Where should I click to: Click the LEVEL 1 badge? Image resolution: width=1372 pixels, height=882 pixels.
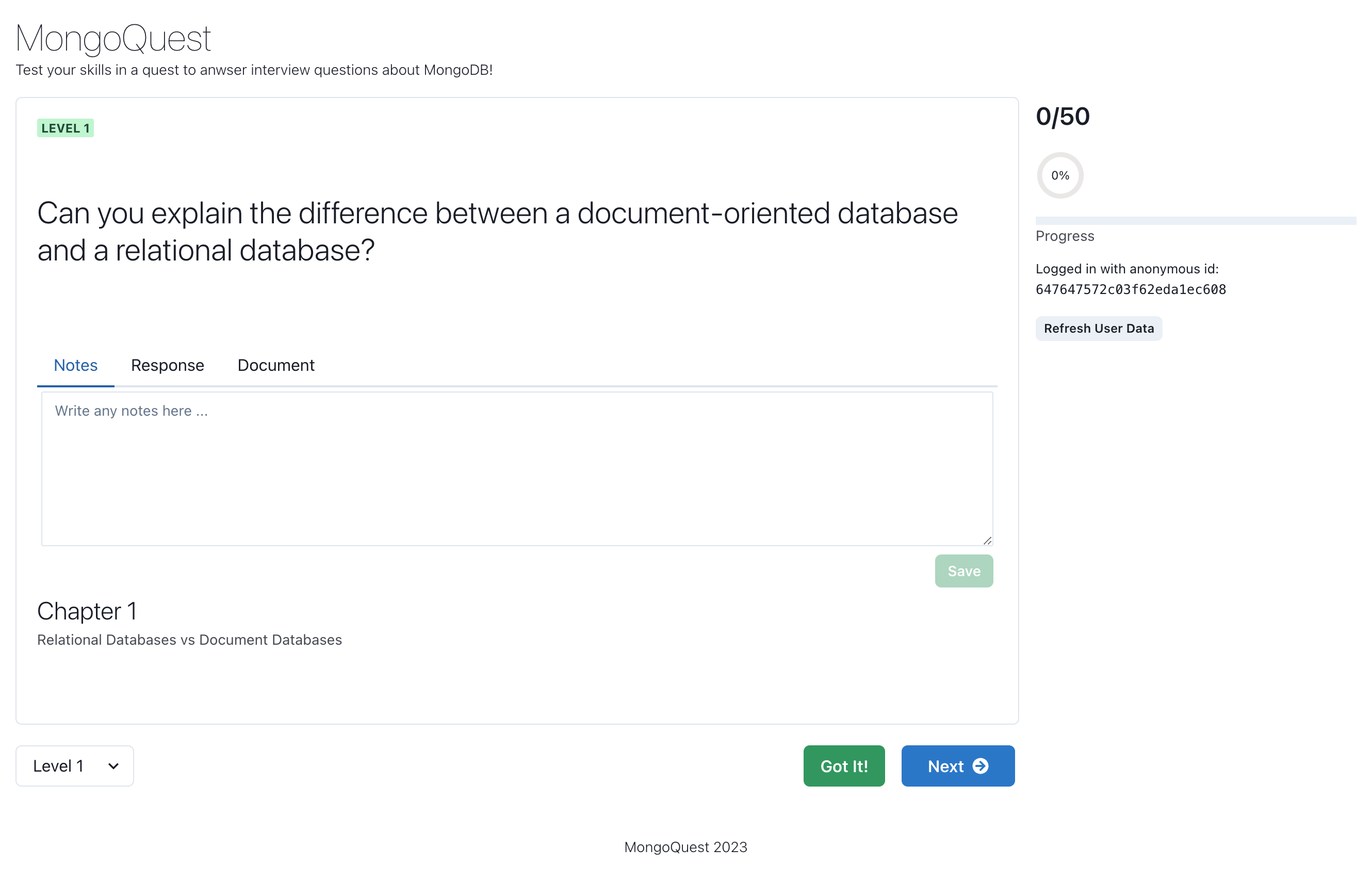click(66, 128)
